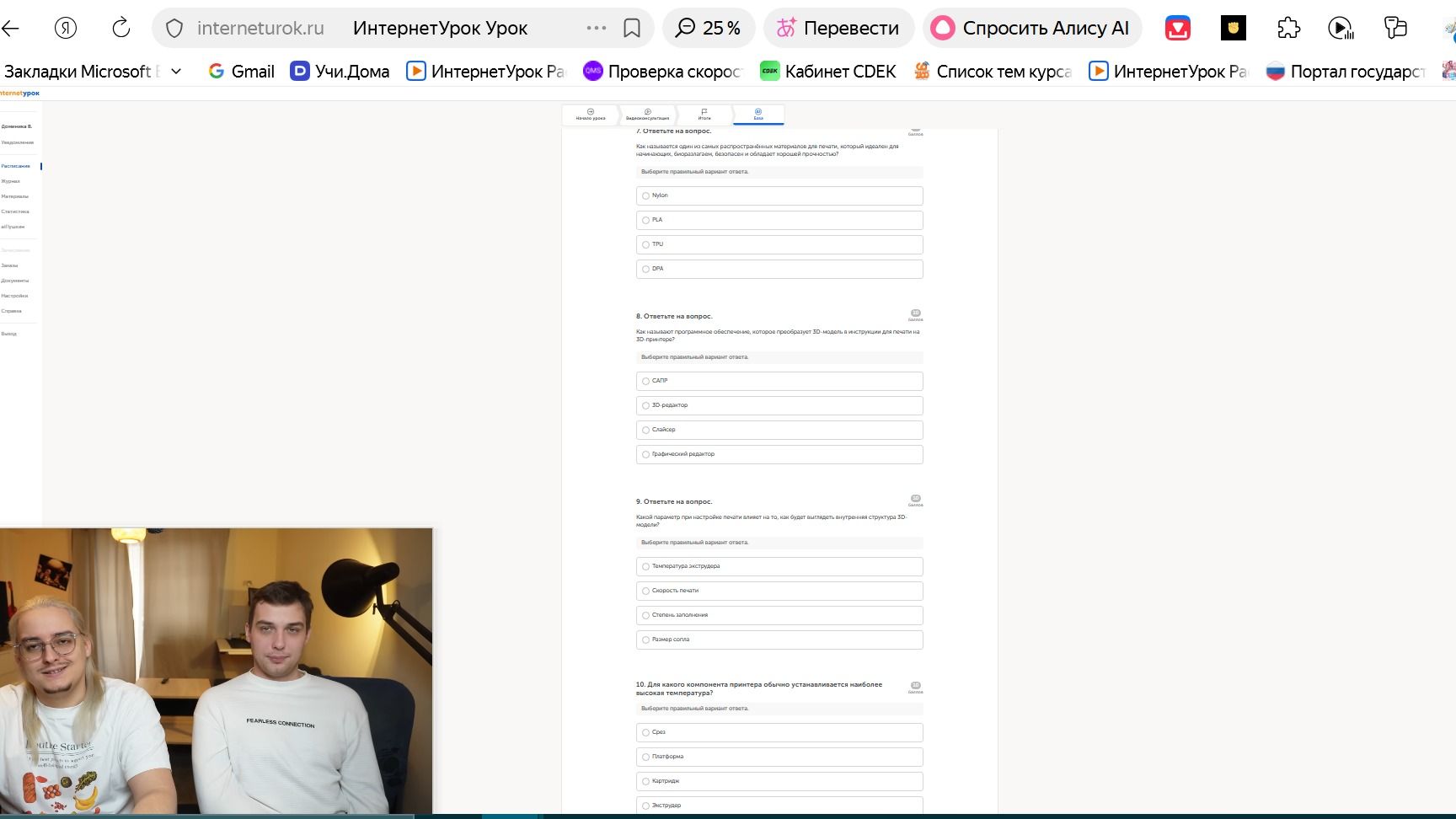1456x819 pixels.
Task: Select the PLA answer radio button
Action: 645,220
